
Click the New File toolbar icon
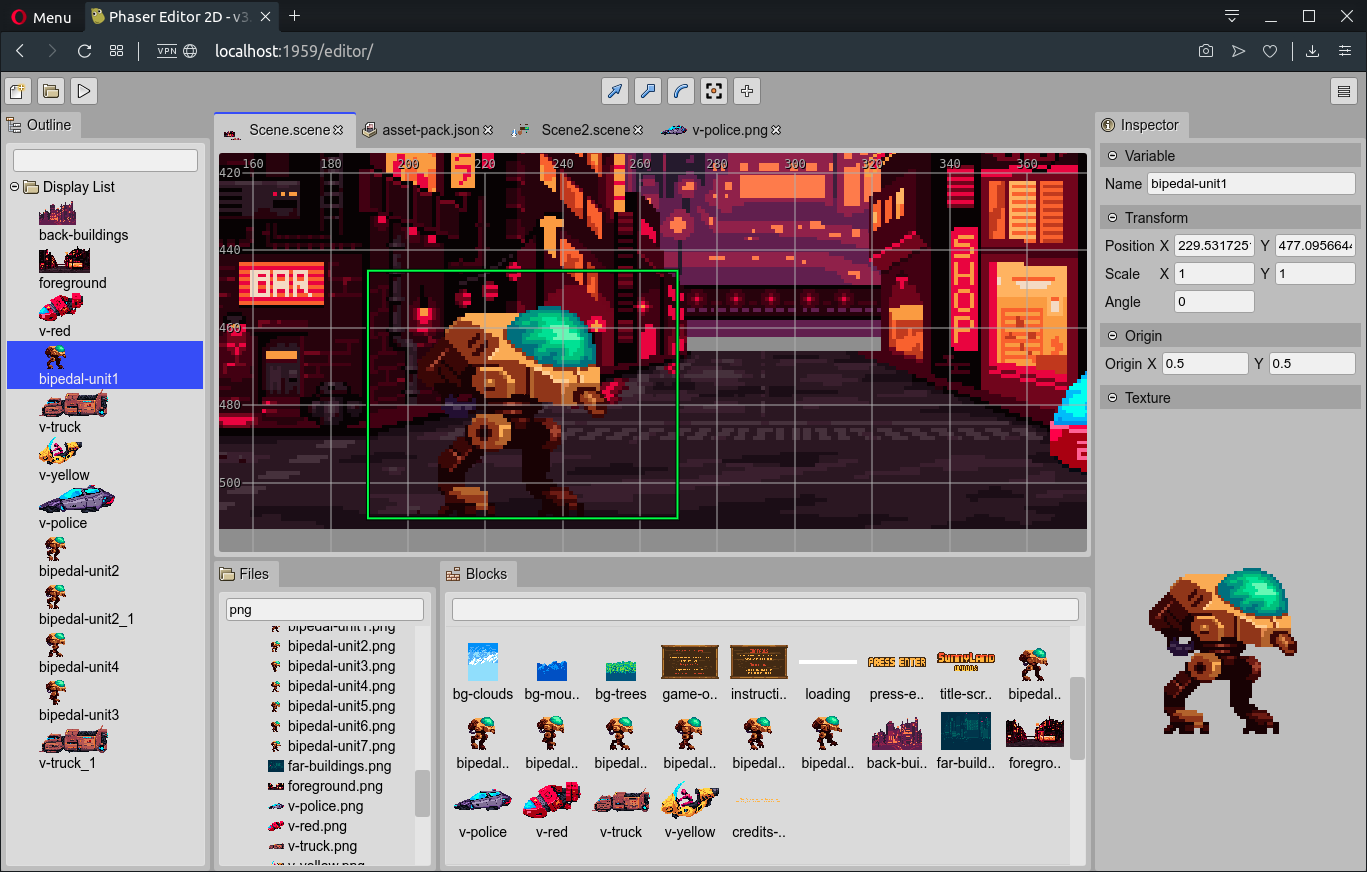(x=17, y=91)
